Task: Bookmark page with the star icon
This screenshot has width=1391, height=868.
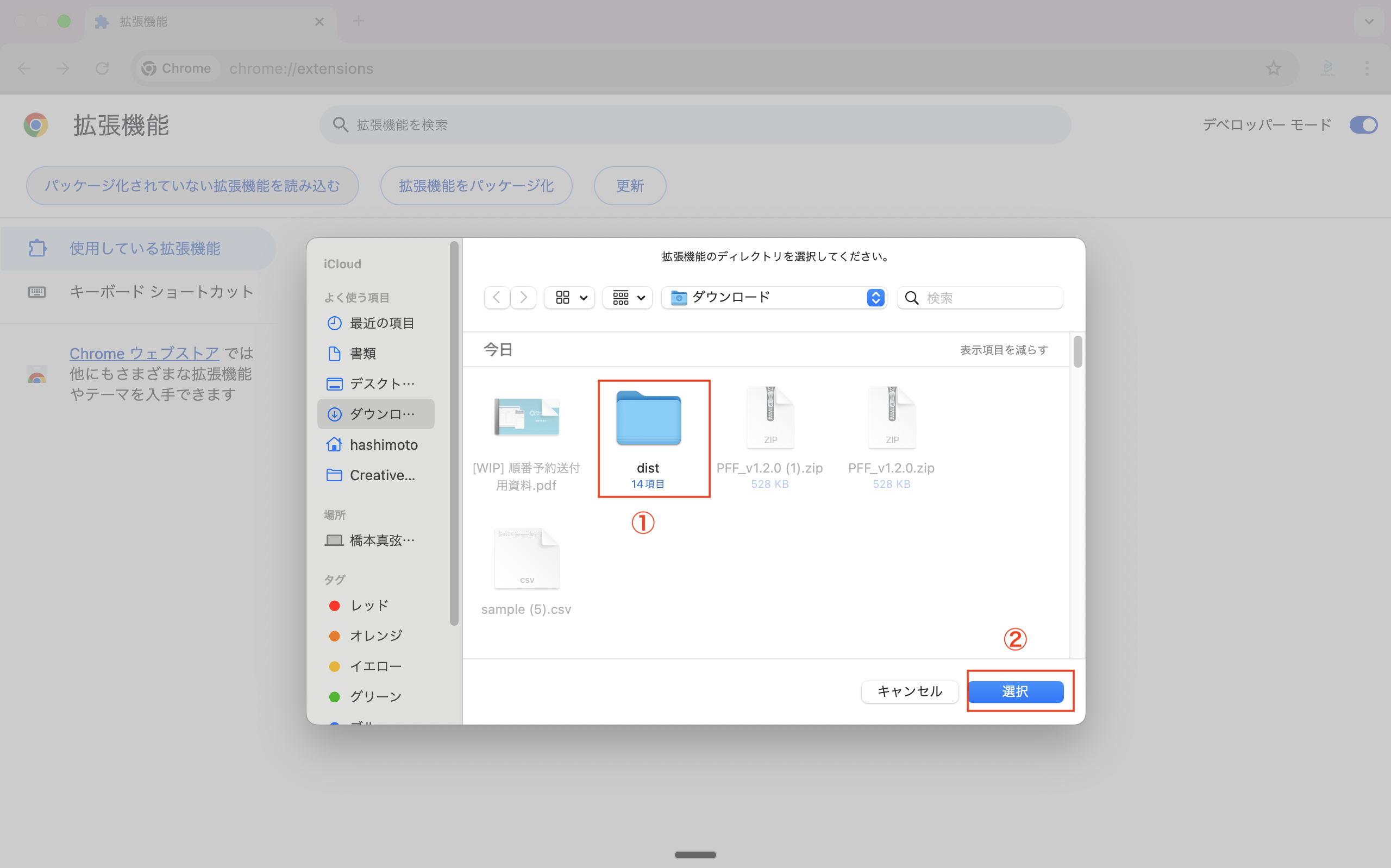Action: point(1273,68)
